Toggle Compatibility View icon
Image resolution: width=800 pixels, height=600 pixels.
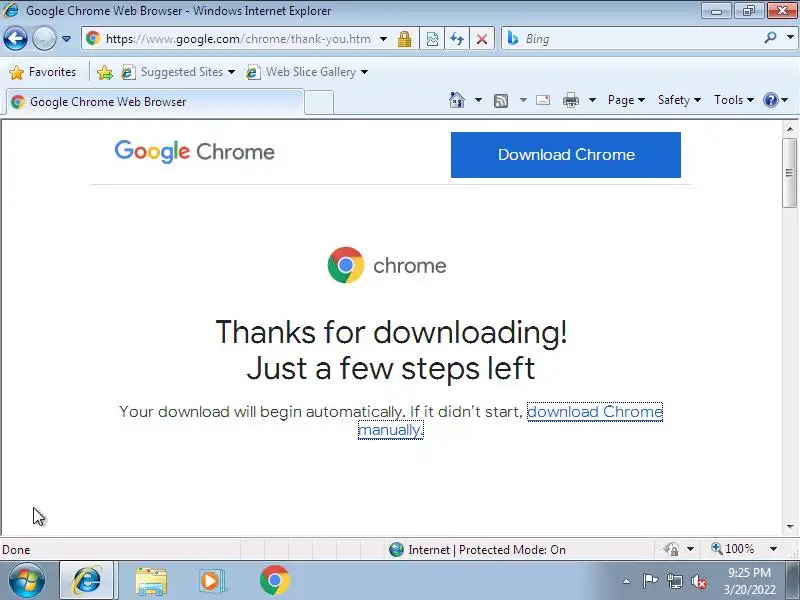(432, 39)
